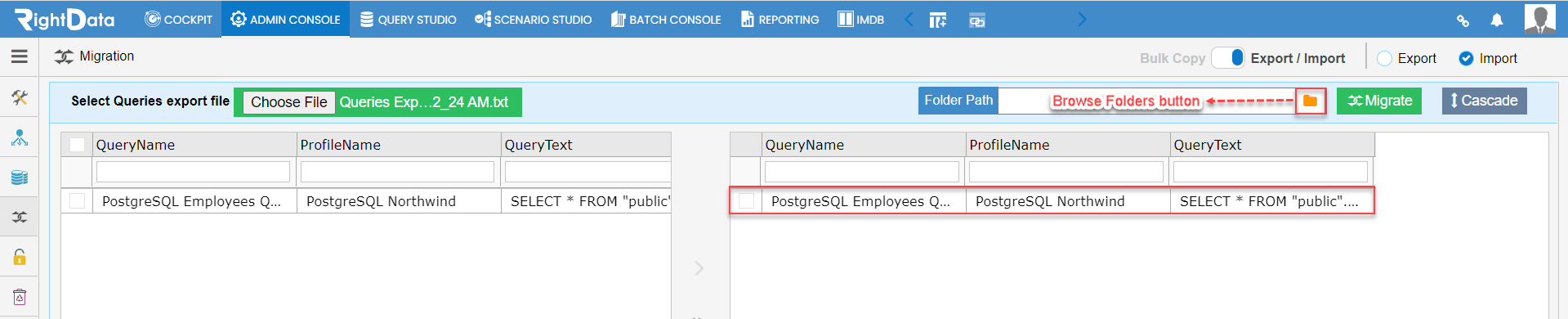Image resolution: width=1568 pixels, height=319 pixels.
Task: Click the Choose File button
Action: 289,102
